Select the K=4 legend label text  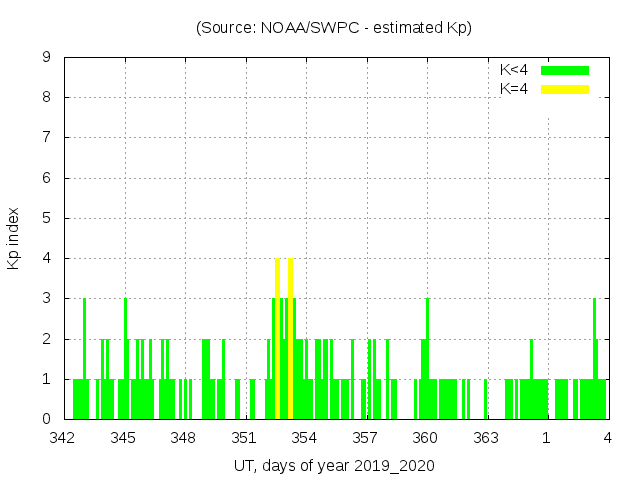pyautogui.click(x=513, y=89)
